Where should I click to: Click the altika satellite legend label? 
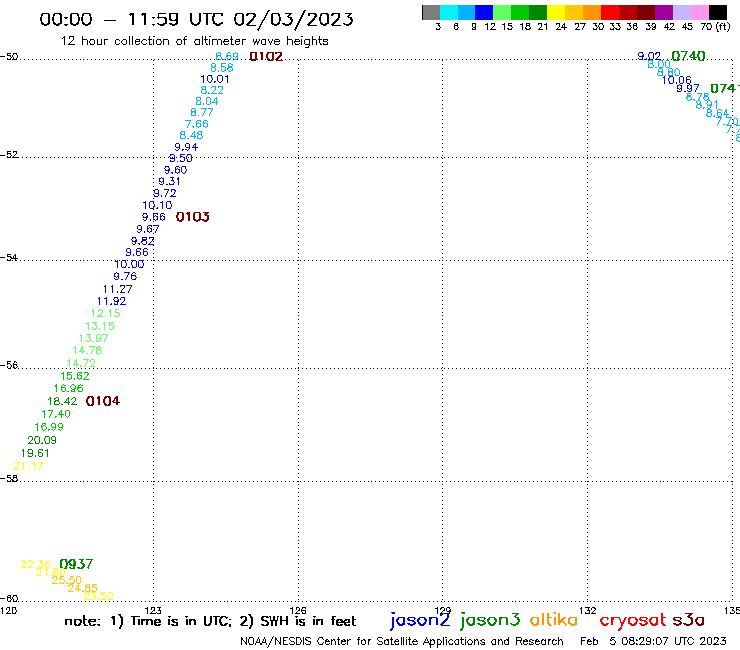554,620
